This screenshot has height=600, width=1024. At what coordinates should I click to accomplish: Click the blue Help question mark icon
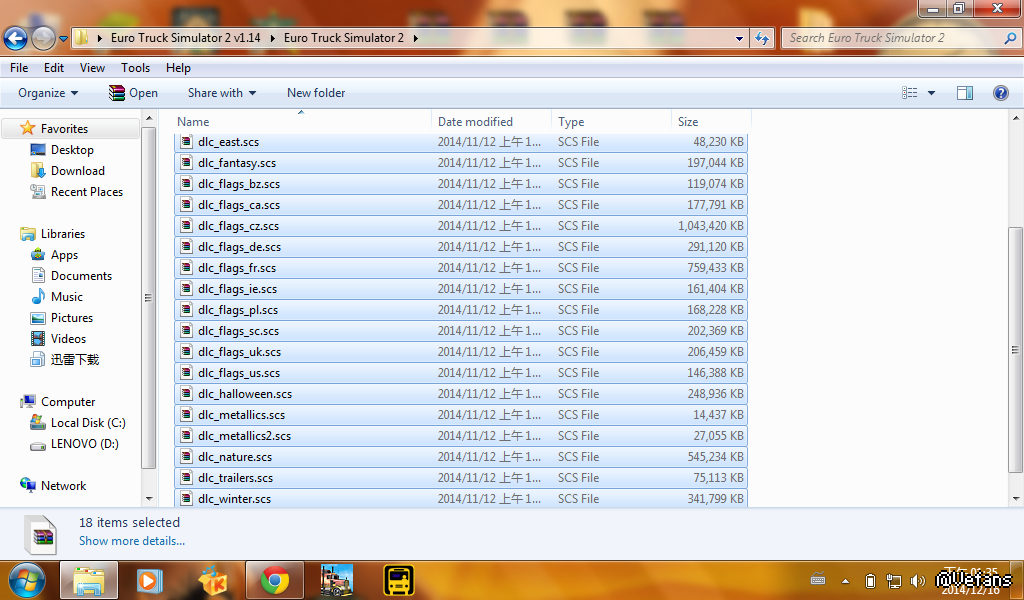point(1000,93)
